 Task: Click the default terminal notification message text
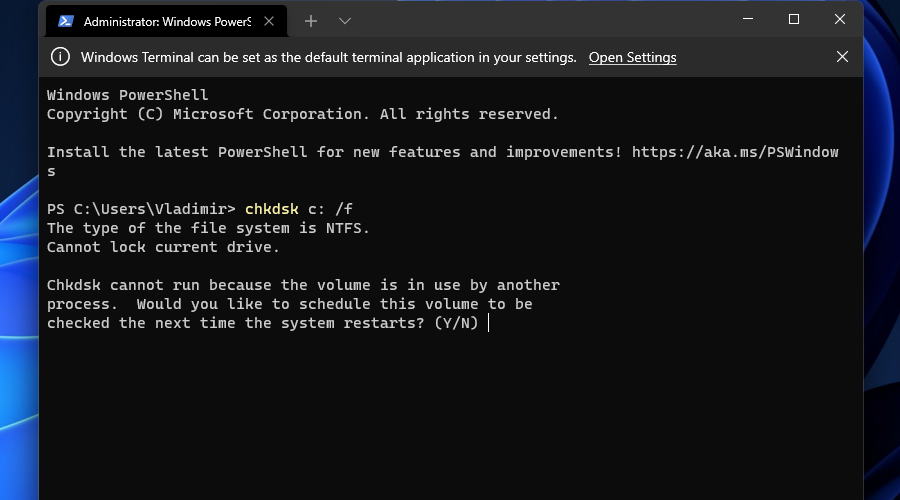pos(328,57)
